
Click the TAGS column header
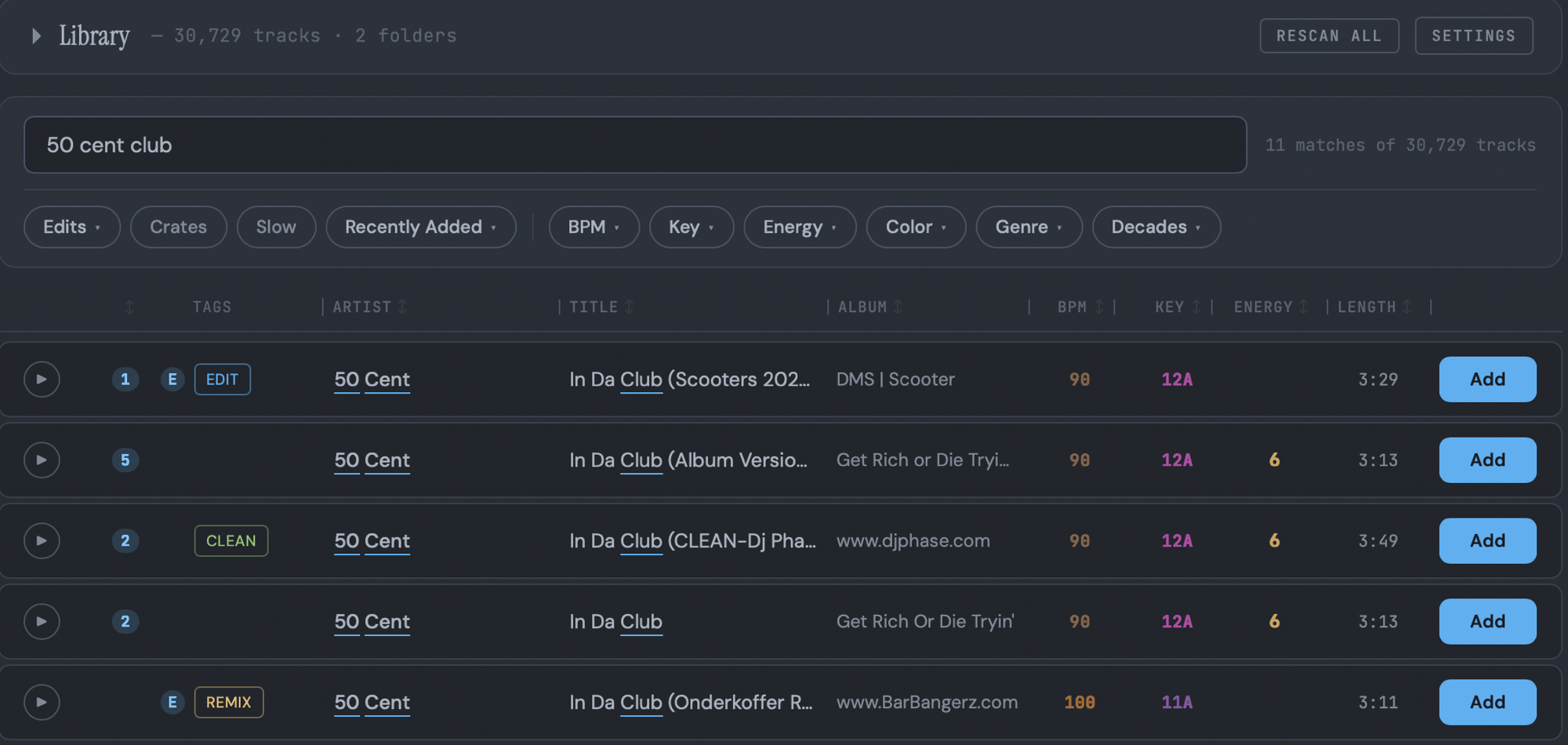(x=212, y=307)
